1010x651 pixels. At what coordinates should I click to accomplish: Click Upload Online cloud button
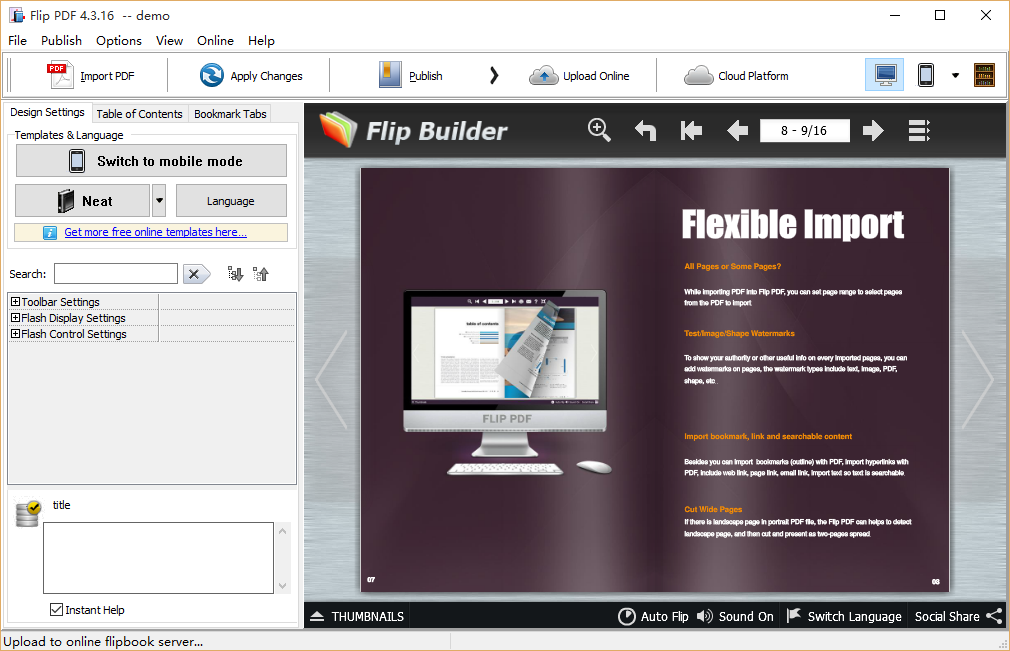[x=579, y=75]
